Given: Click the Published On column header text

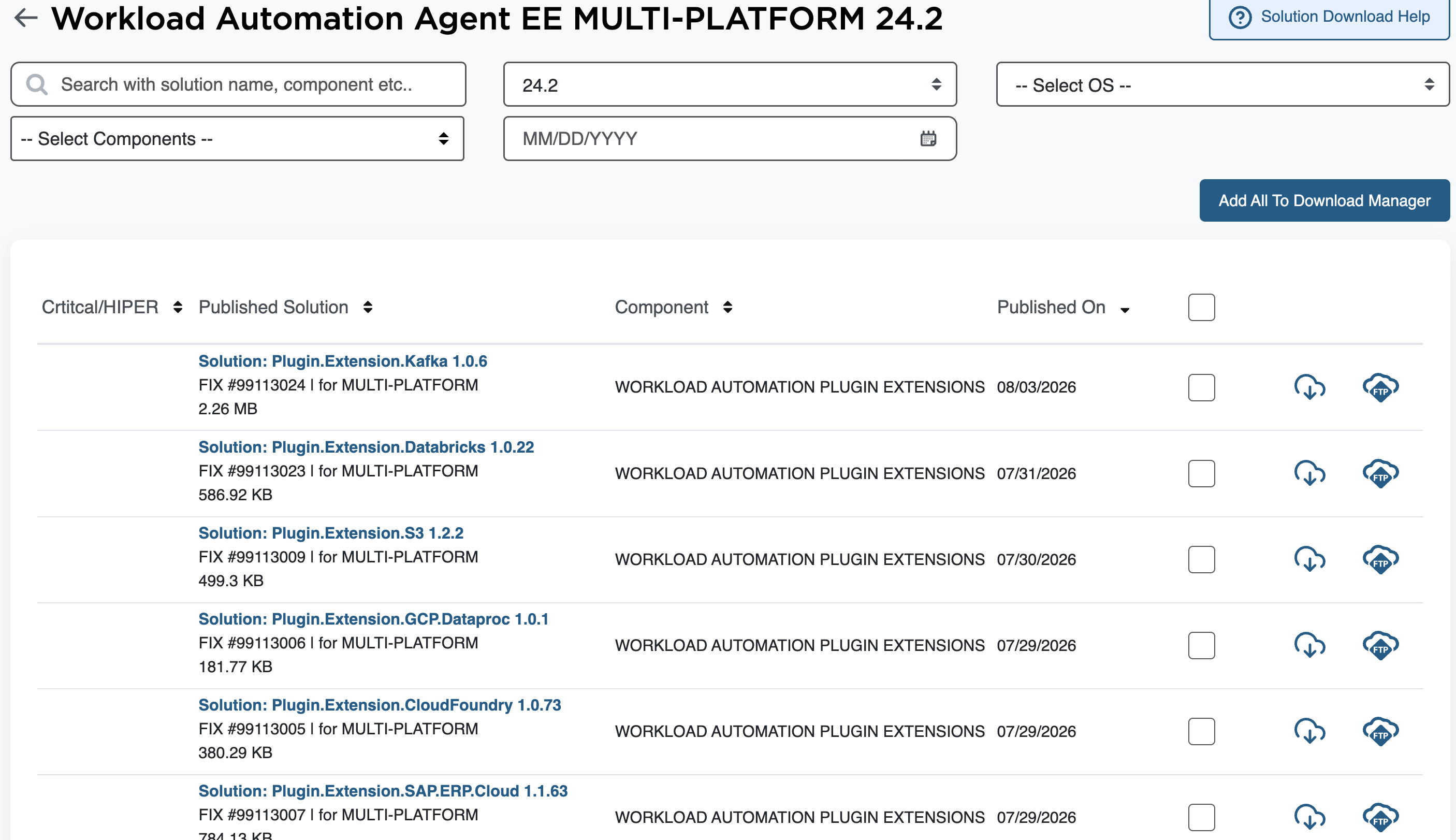Looking at the screenshot, I should 1051,307.
